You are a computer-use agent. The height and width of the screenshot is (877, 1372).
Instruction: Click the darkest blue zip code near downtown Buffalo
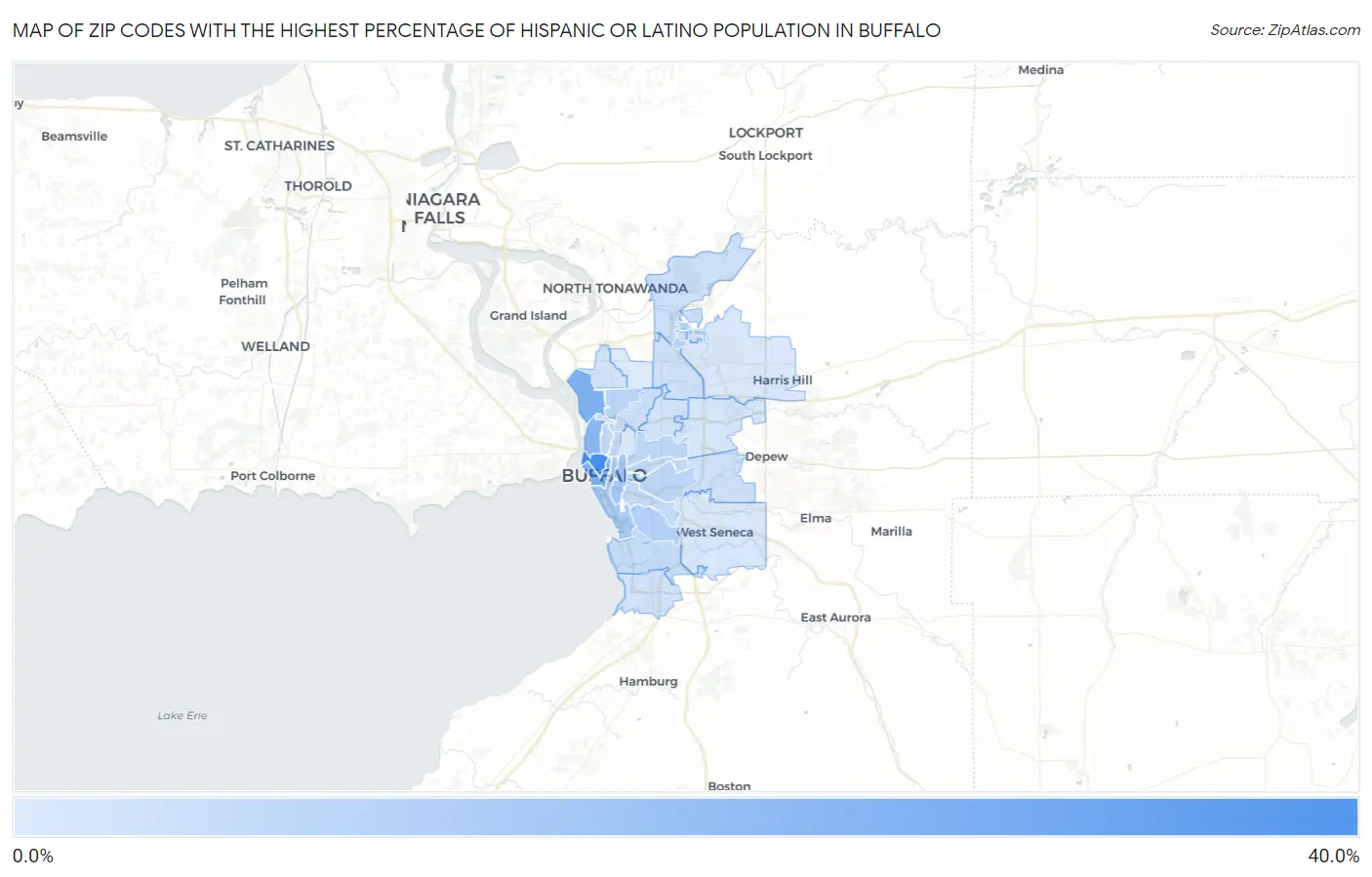point(596,462)
